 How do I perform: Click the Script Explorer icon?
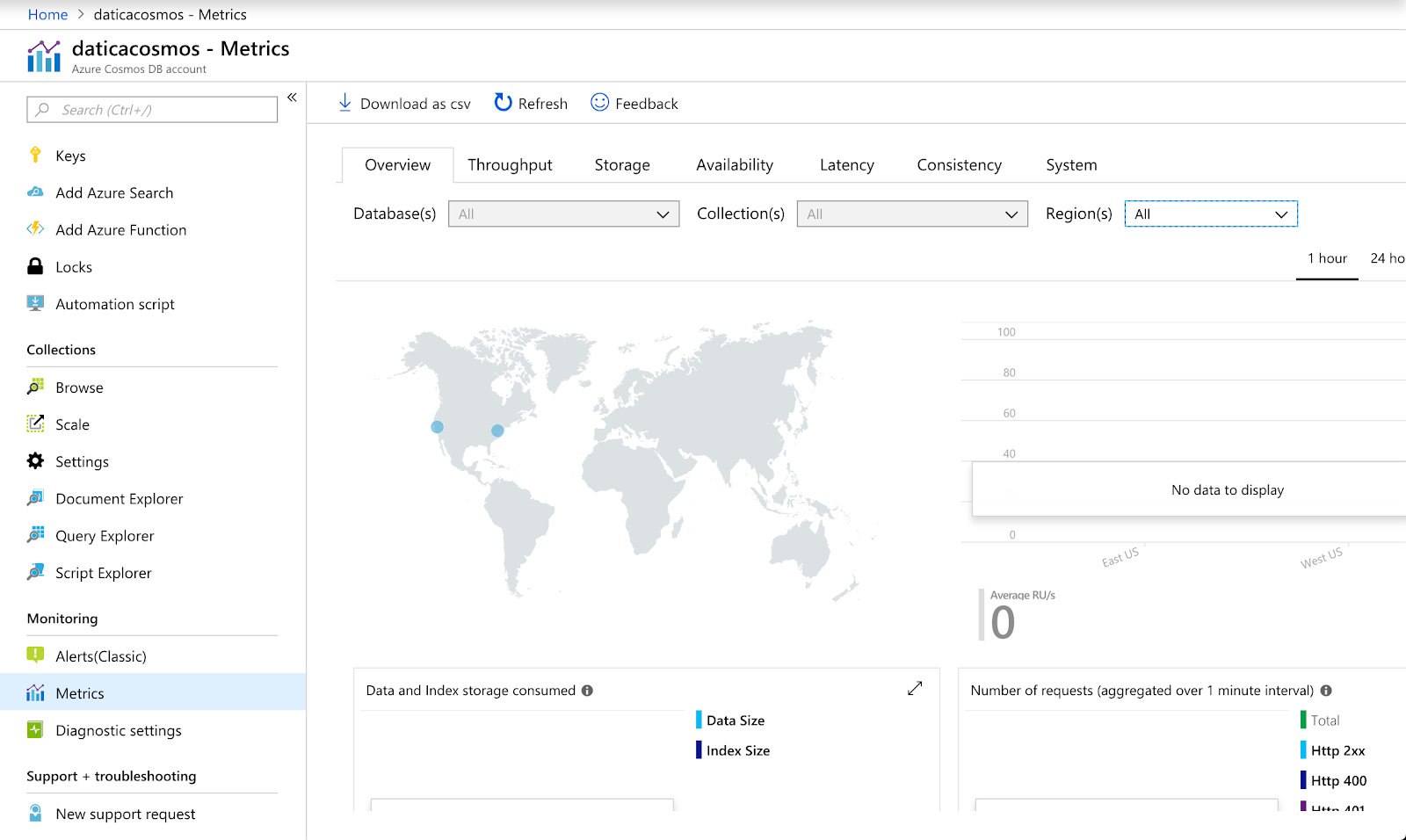pyautogui.click(x=35, y=572)
